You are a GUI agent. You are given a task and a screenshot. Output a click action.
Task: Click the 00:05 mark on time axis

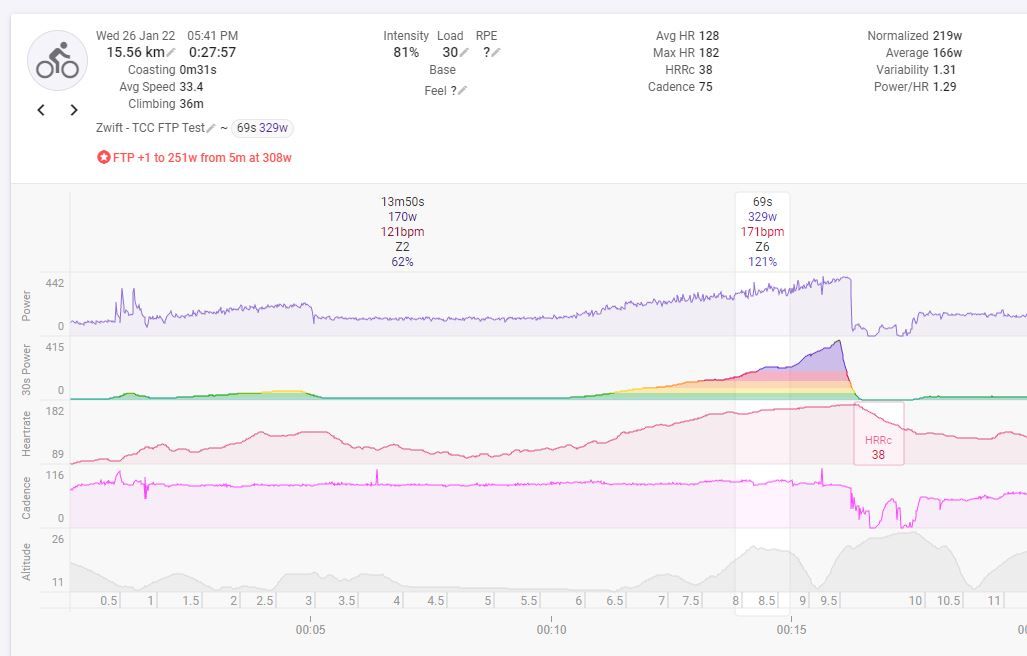(310, 630)
